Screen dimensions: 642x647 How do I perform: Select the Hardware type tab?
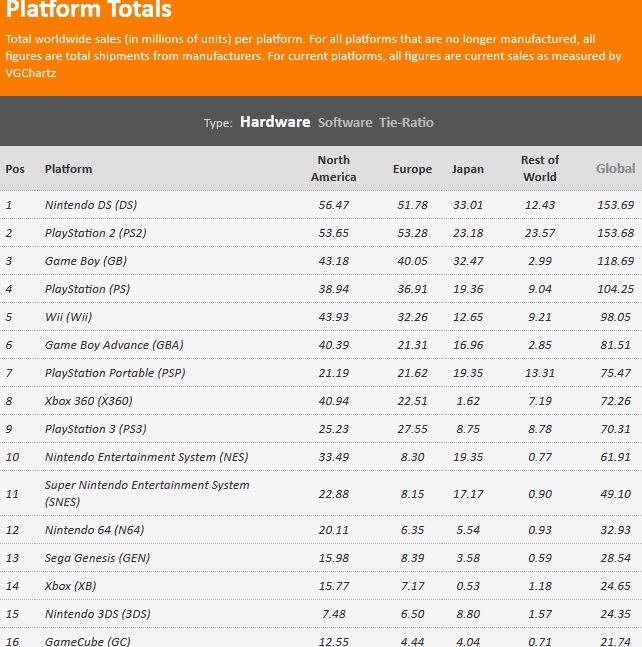tap(275, 122)
